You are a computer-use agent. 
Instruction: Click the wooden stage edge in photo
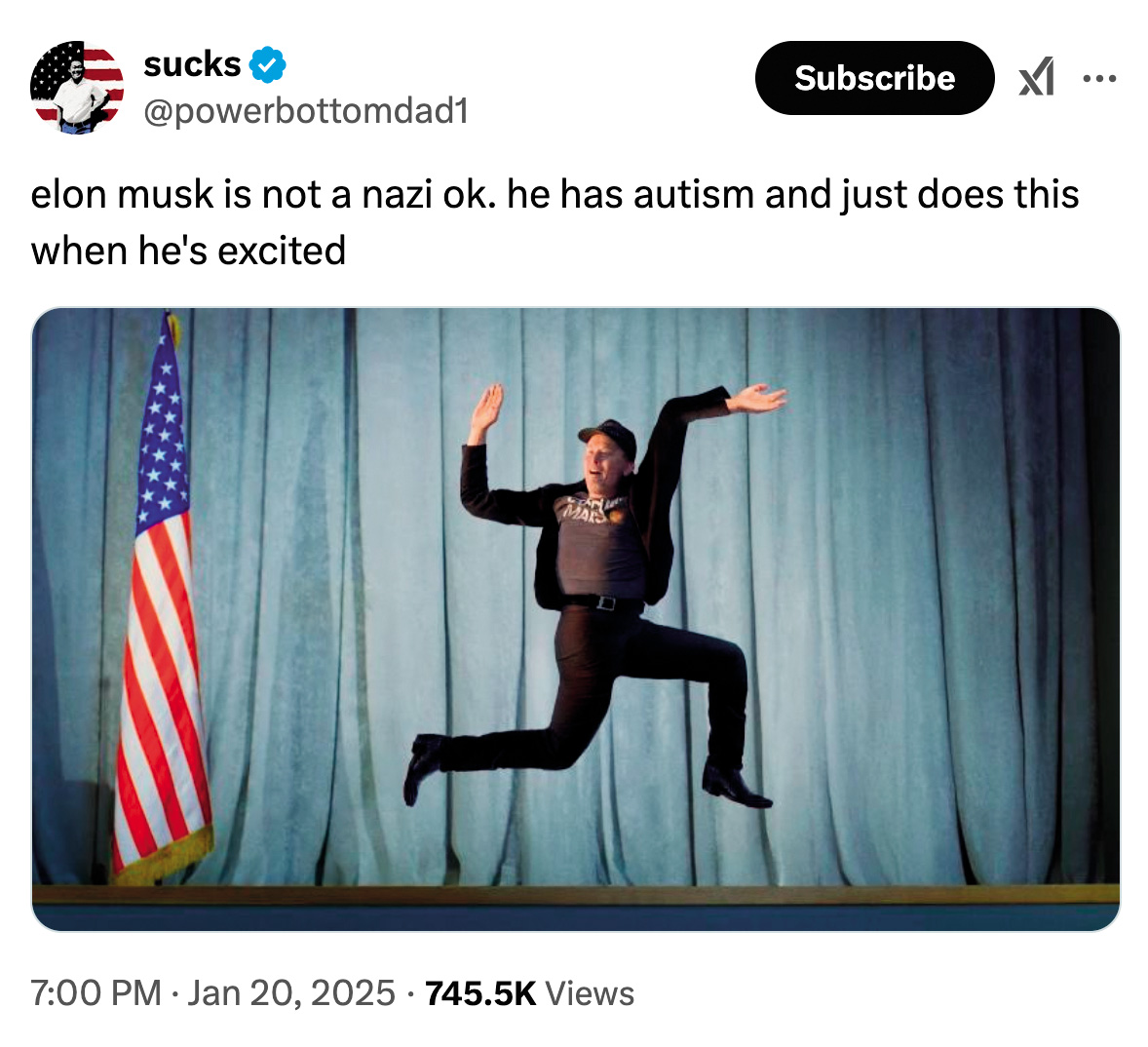(576, 894)
